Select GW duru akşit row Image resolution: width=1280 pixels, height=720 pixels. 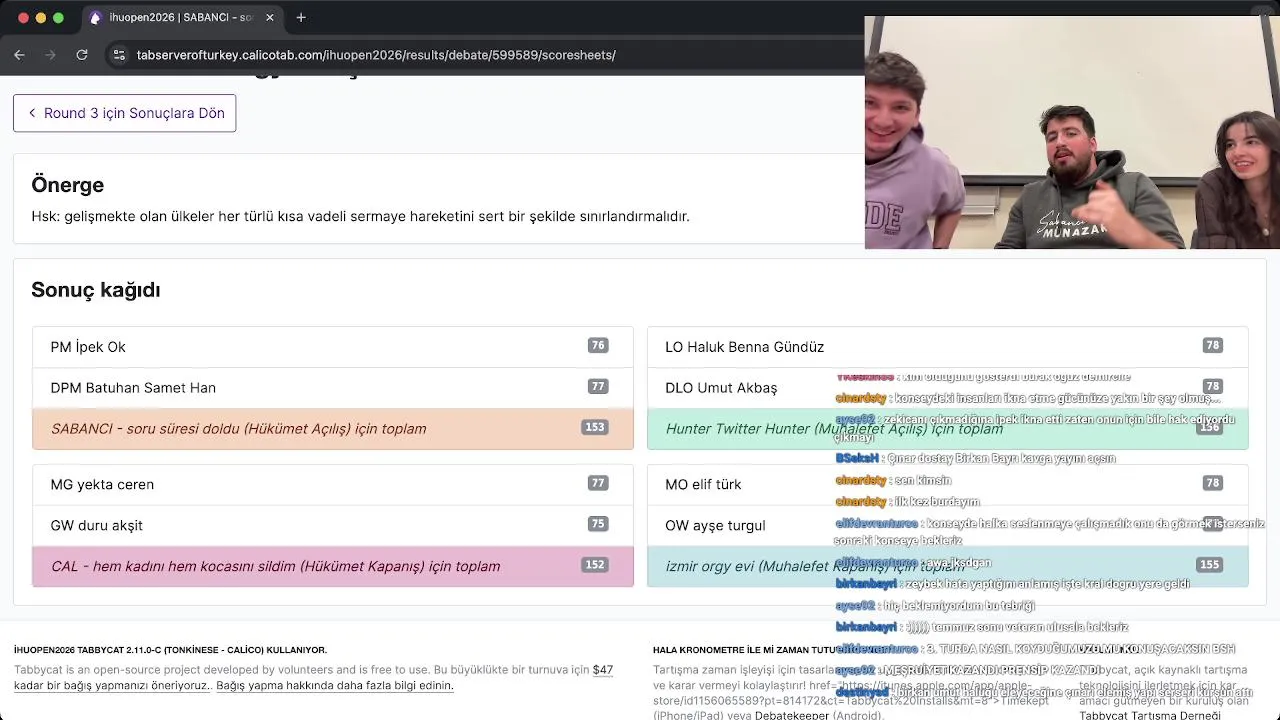click(x=333, y=525)
